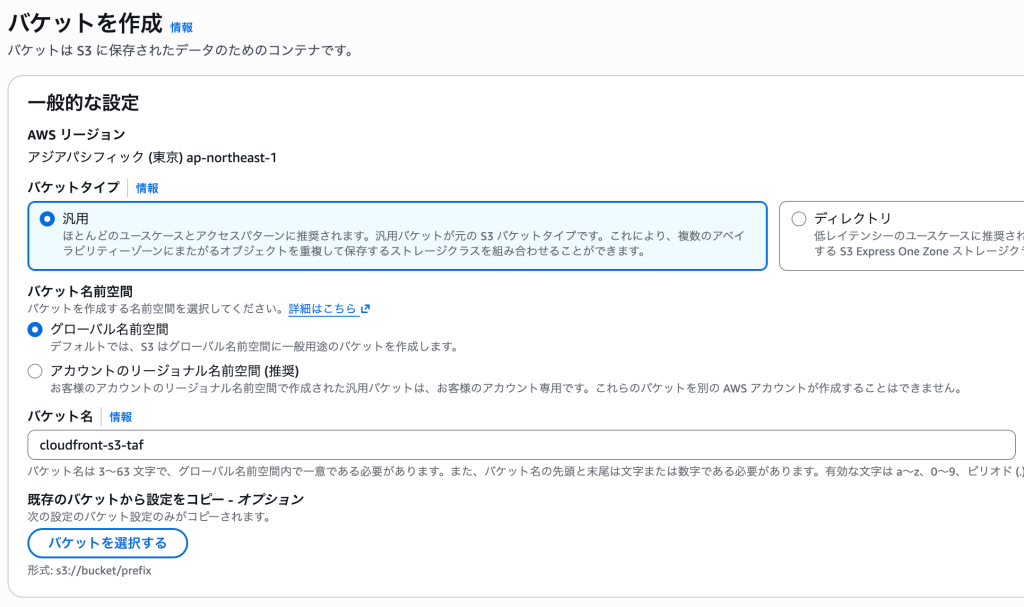Select the 汎用 bucket type radio button
1024x607 pixels.
click(47, 219)
